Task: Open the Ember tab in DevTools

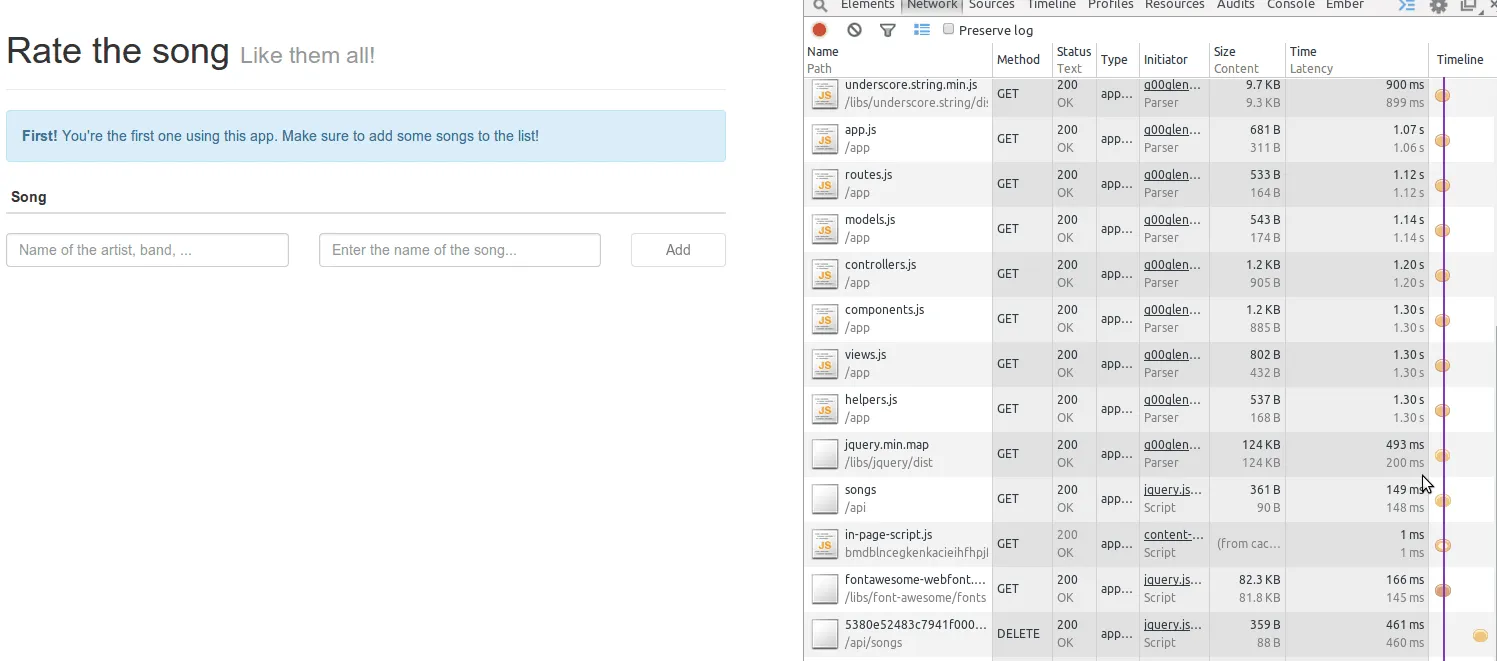Action: pyautogui.click(x=1345, y=5)
